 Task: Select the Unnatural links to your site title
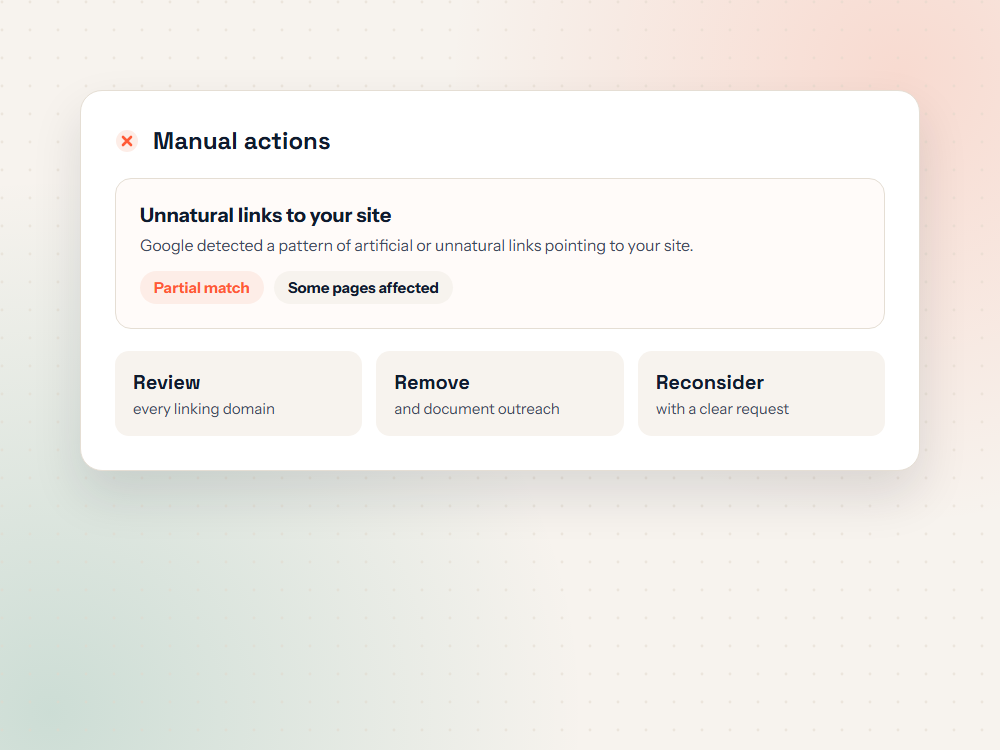point(265,216)
